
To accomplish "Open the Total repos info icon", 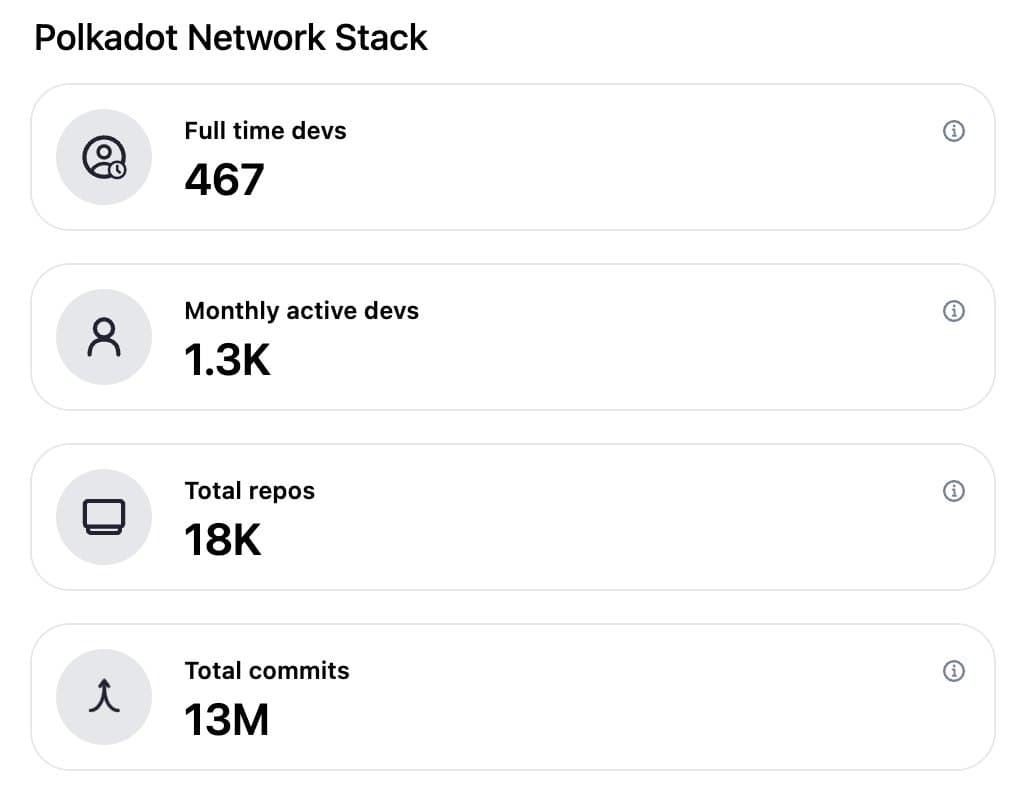I will click(954, 491).
